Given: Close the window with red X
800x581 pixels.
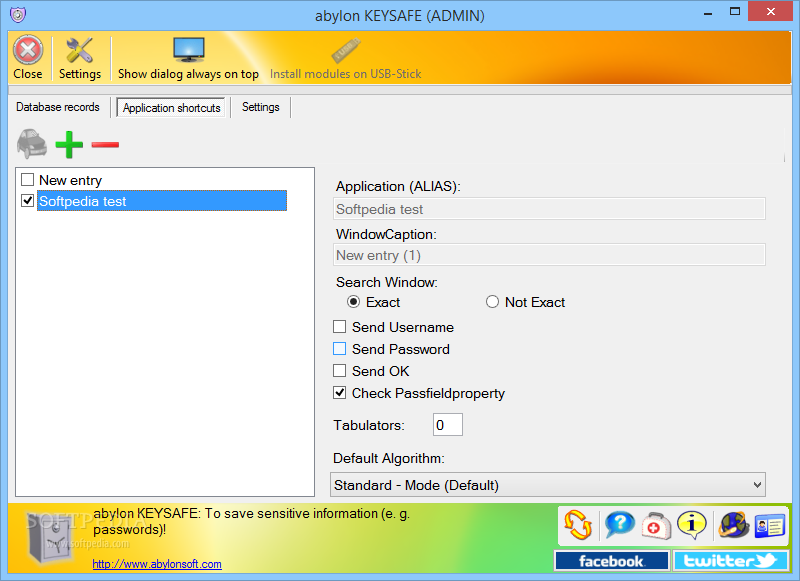Looking at the screenshot, I should point(770,11).
